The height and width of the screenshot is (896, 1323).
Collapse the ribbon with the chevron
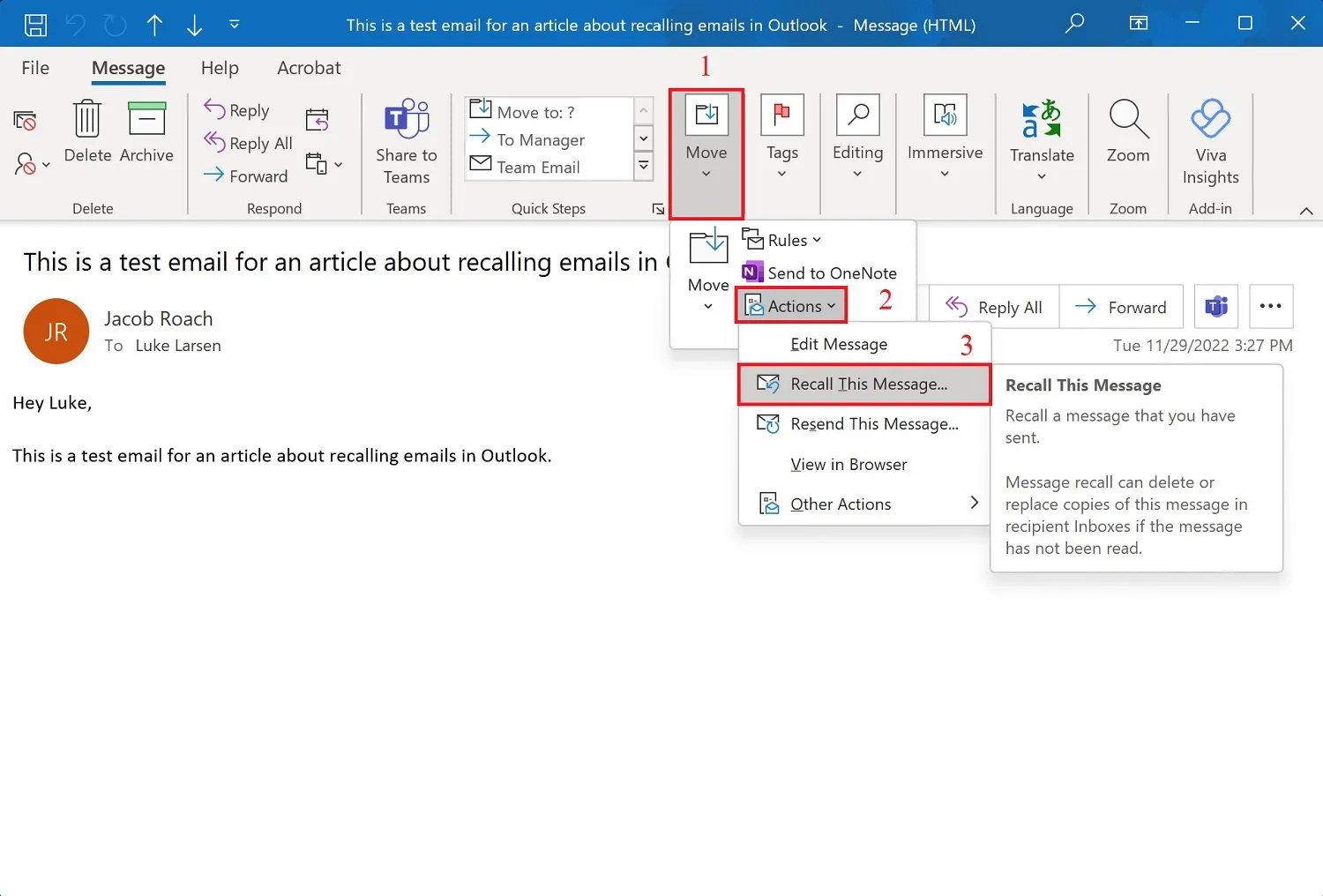1306,211
